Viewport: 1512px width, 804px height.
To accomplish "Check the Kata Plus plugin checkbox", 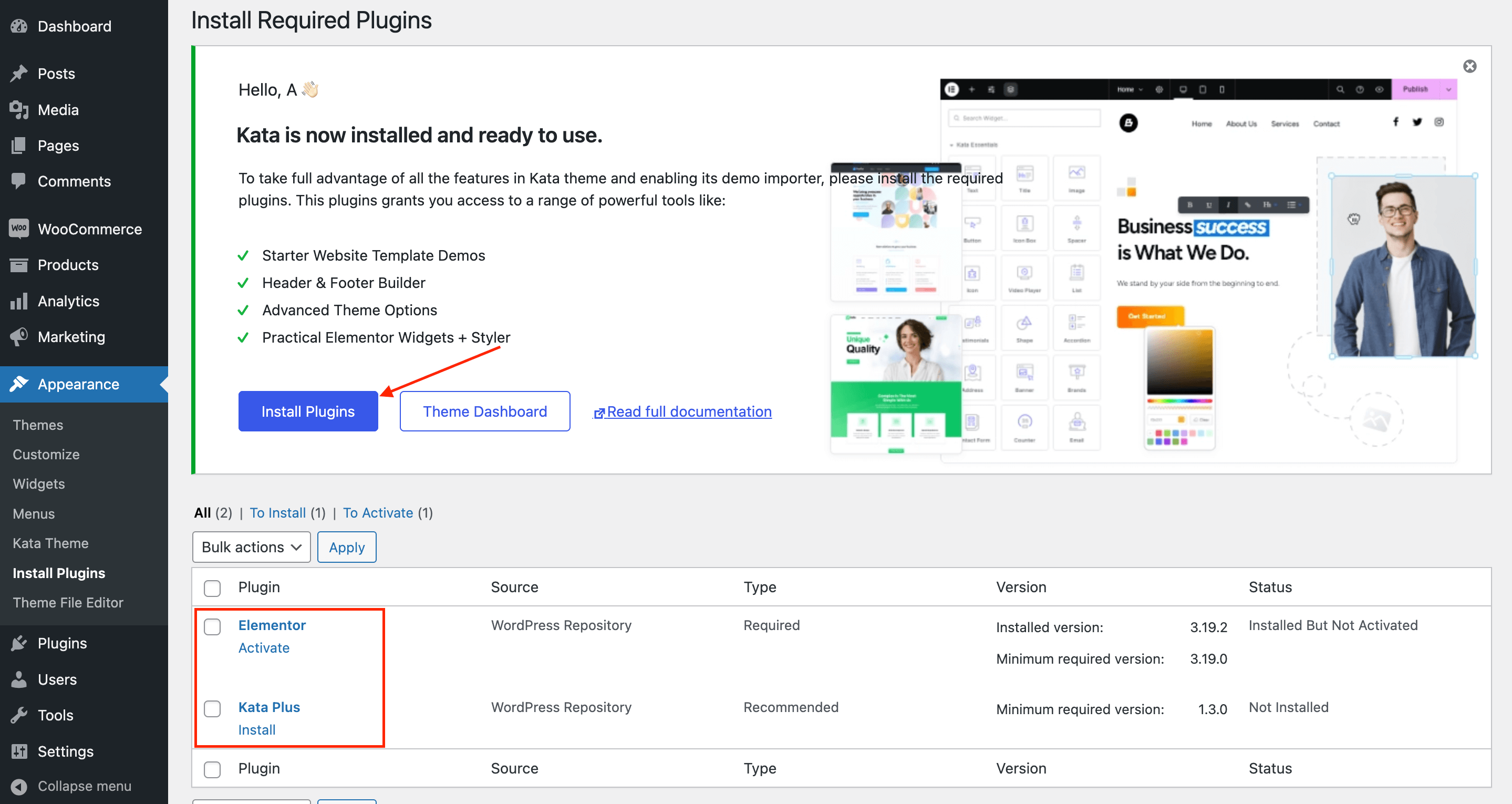I will point(212,708).
